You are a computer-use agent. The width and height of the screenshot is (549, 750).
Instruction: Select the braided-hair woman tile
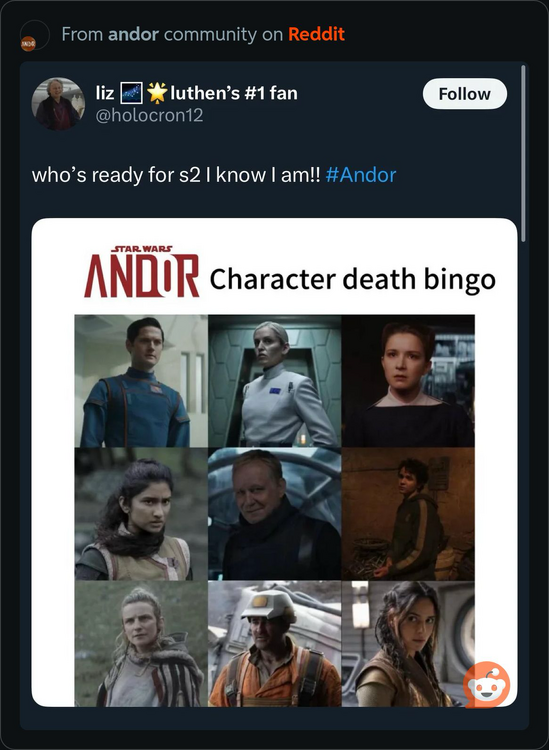408,643
